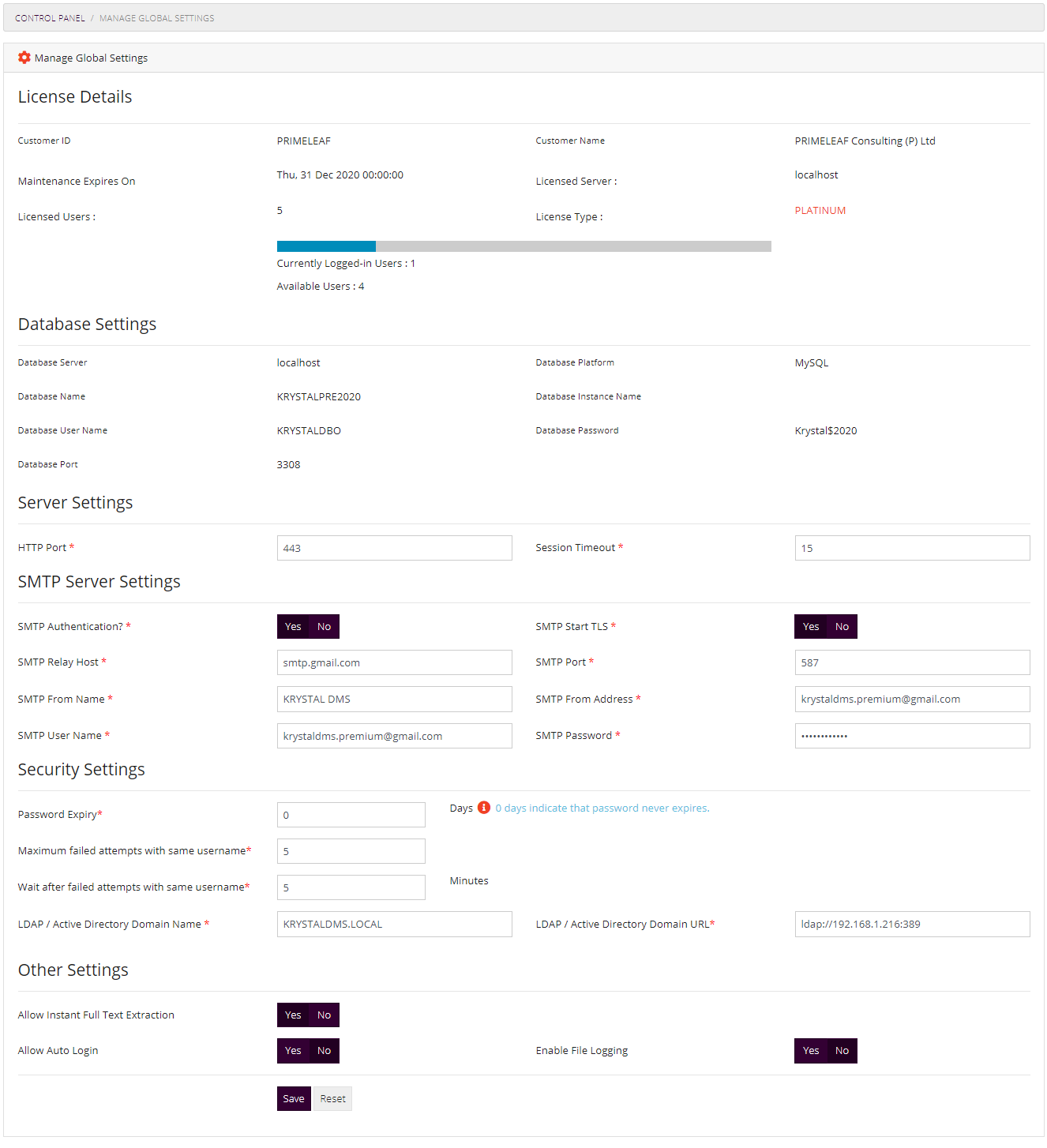Open Control Panel breadcrumb link
This screenshot has width=1047, height=1148.
[50, 18]
